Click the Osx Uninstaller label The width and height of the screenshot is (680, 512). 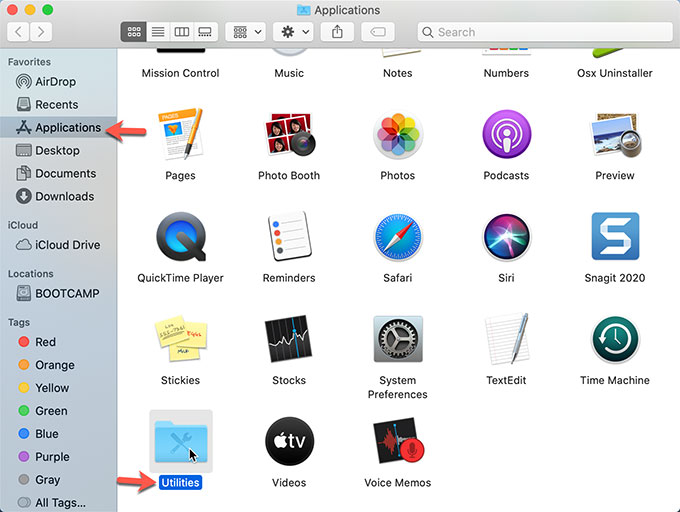615,73
